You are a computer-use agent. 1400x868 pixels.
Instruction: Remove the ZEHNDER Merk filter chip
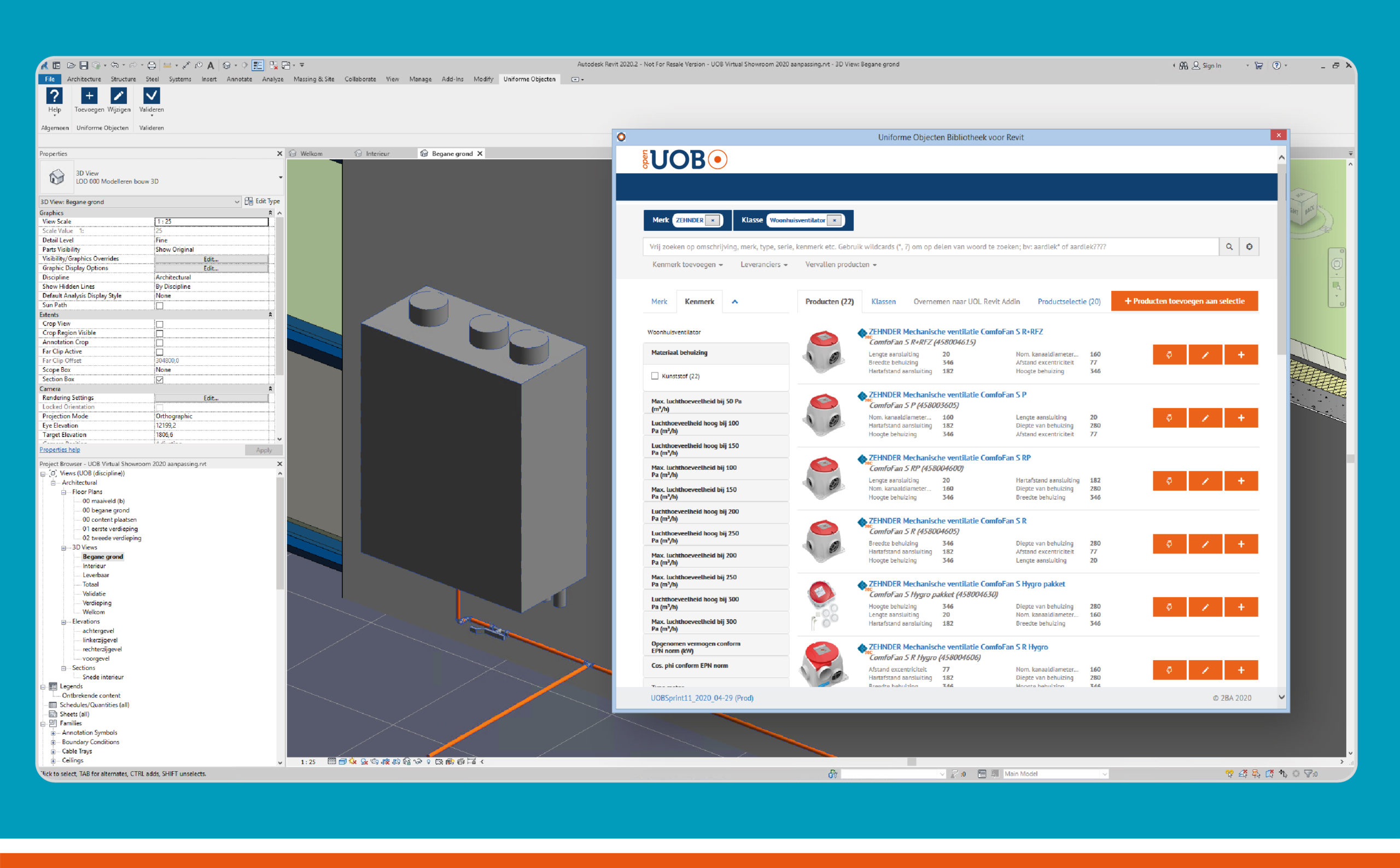(713, 220)
